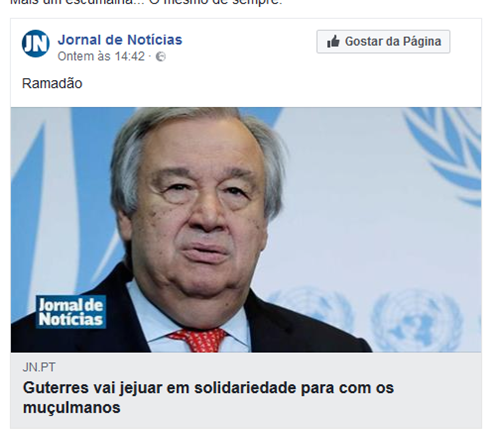Click the Jornal de Notícias watermark on photo
The height and width of the screenshot is (437, 490).
point(71,312)
